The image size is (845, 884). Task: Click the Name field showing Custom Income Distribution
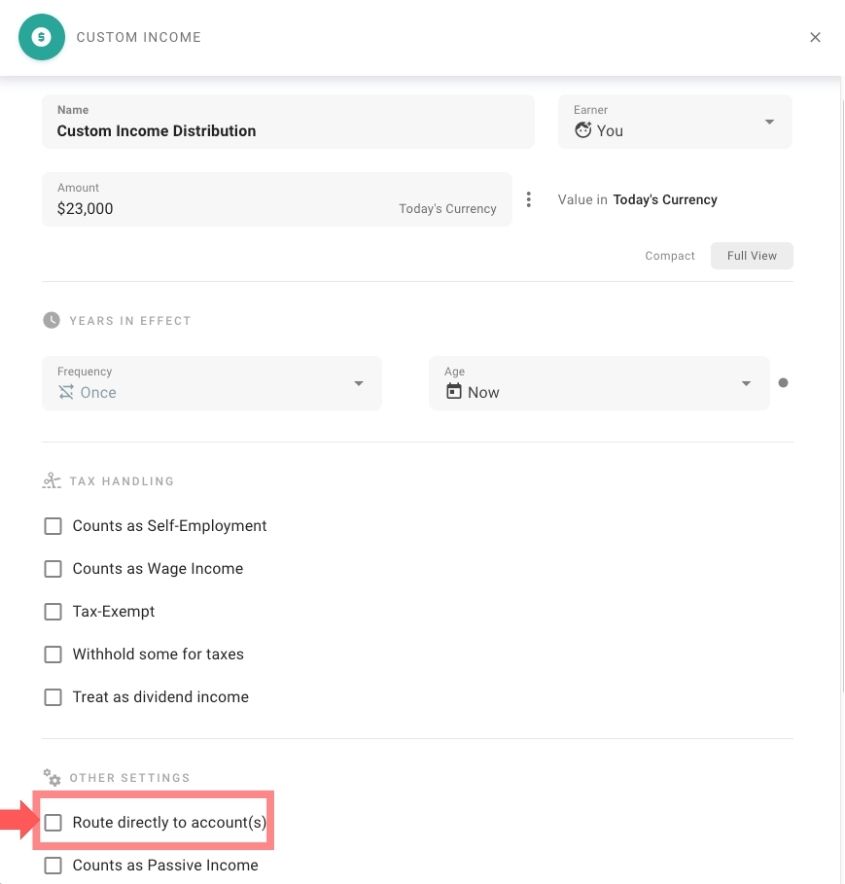(288, 121)
